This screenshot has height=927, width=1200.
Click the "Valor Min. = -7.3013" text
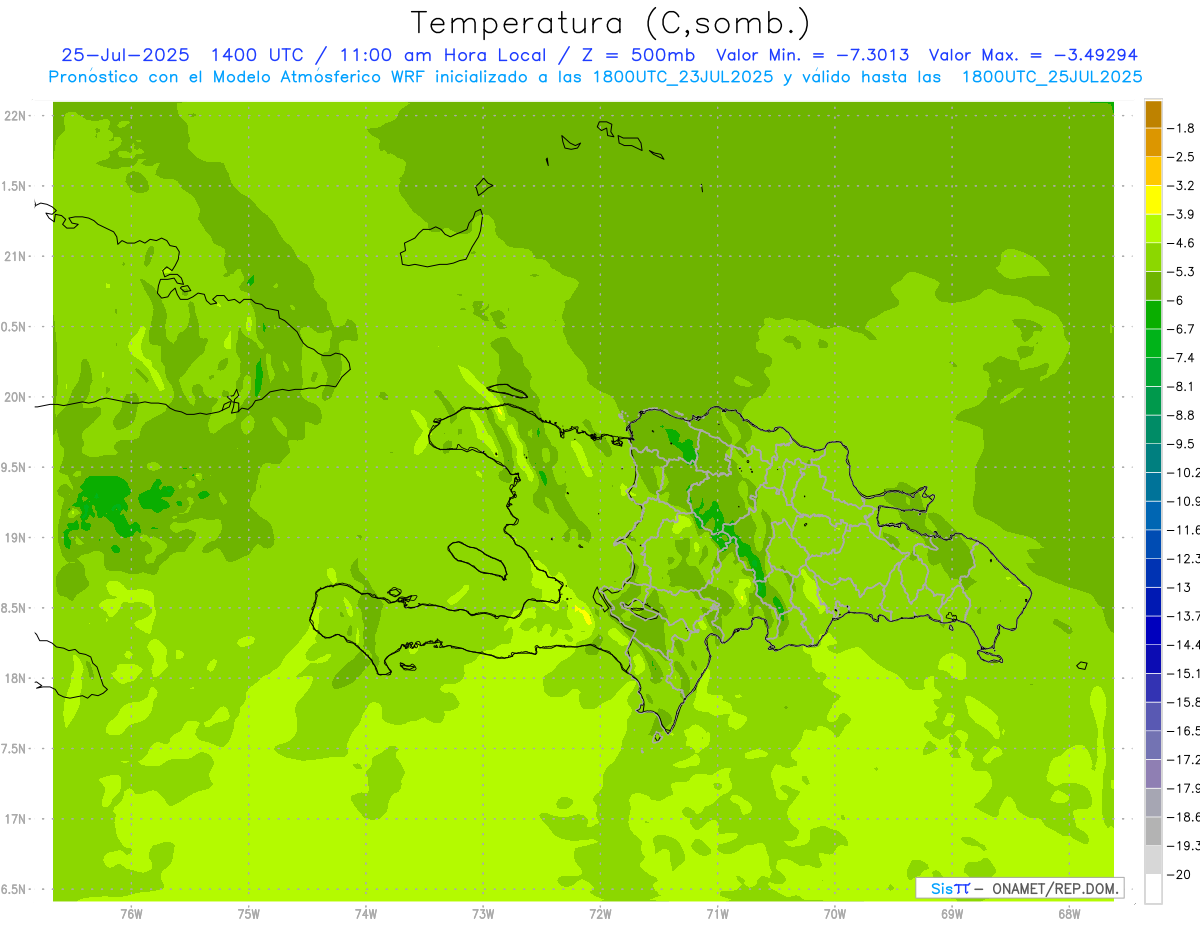click(813, 55)
